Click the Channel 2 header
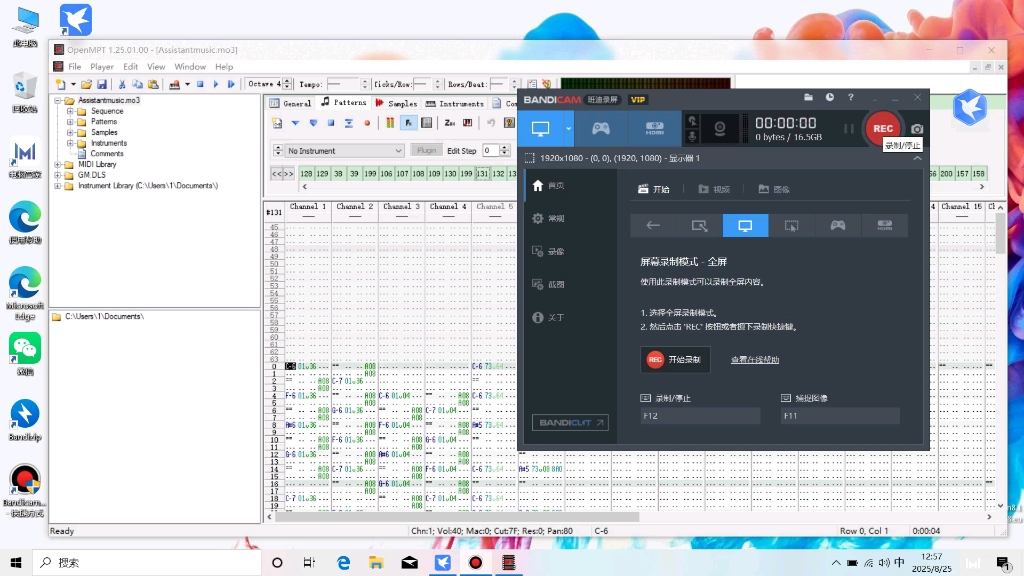 [x=355, y=206]
